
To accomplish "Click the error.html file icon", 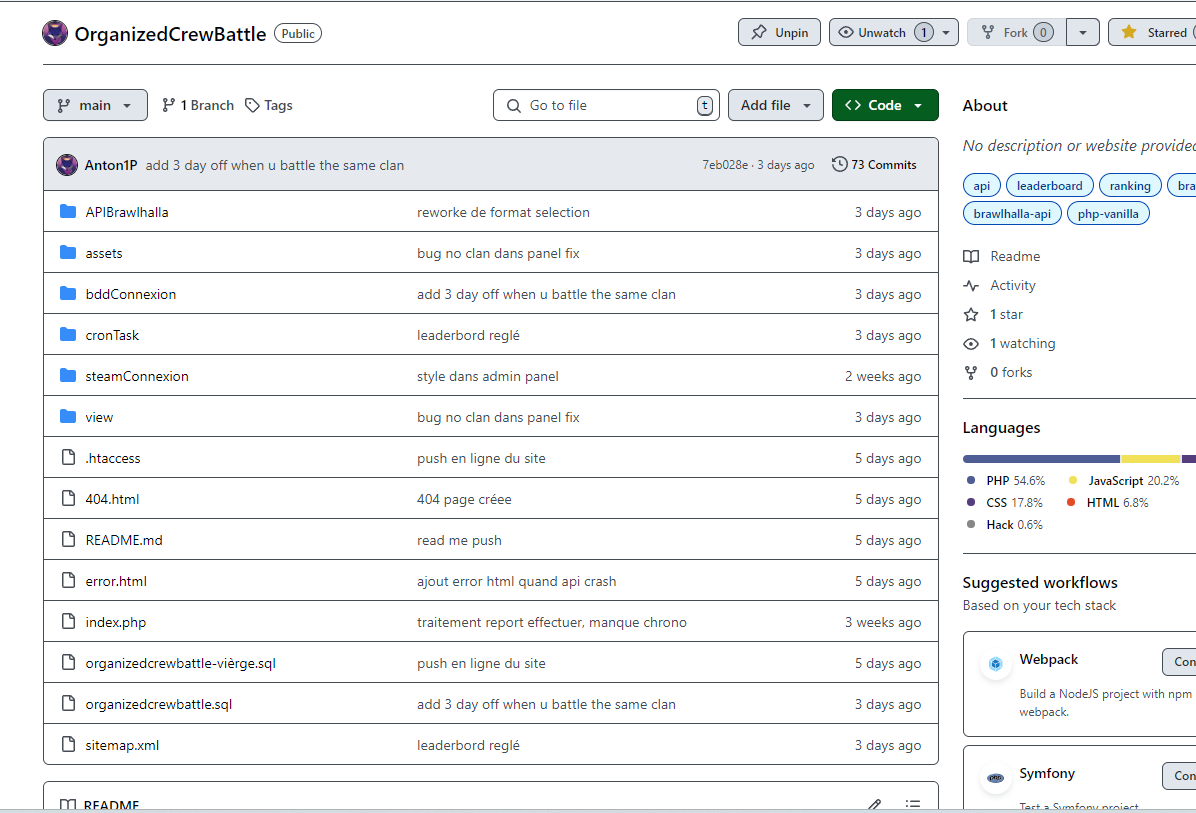I will coord(69,580).
